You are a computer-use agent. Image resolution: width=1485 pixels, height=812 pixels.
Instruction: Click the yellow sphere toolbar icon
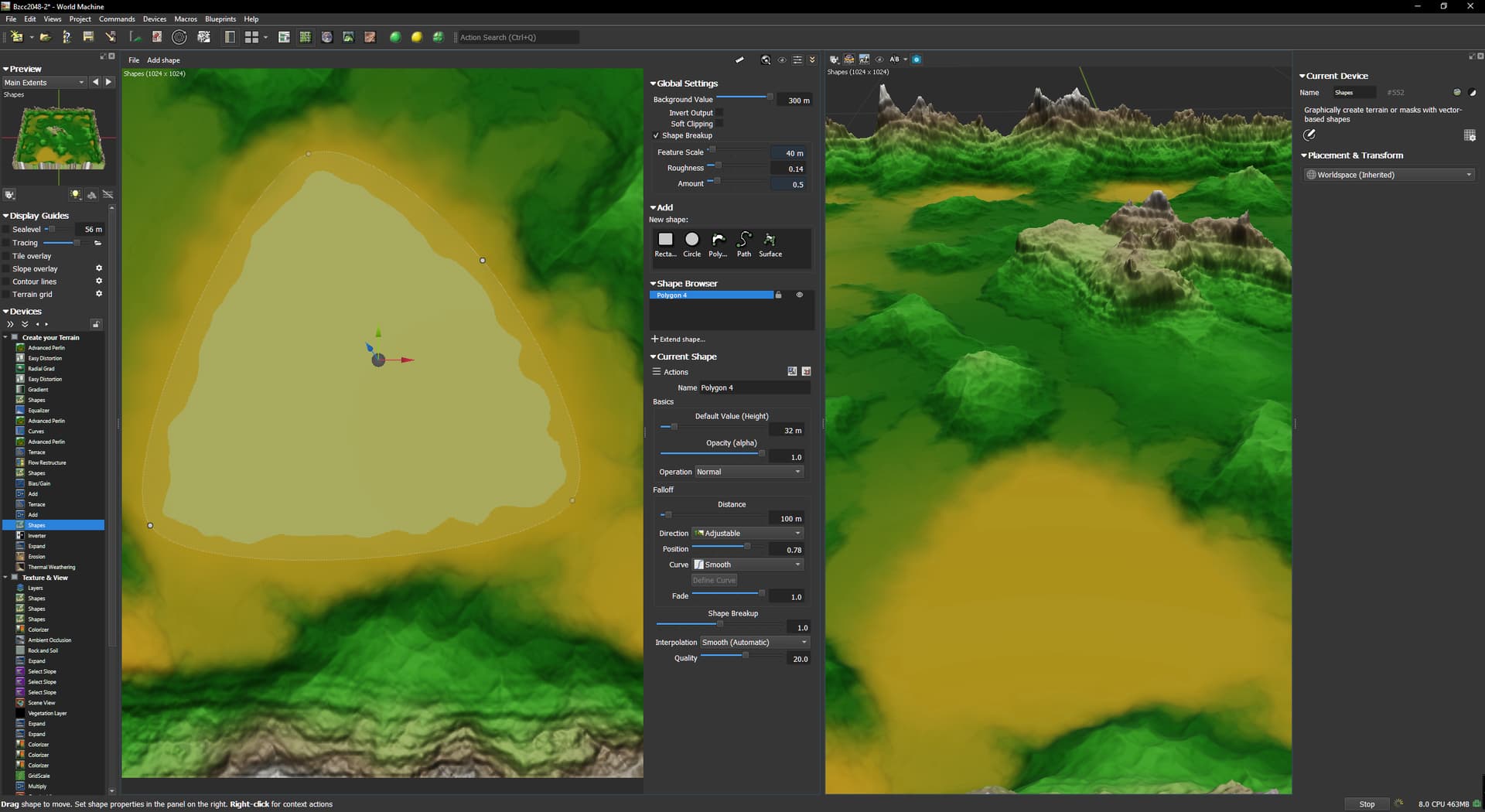point(417,37)
